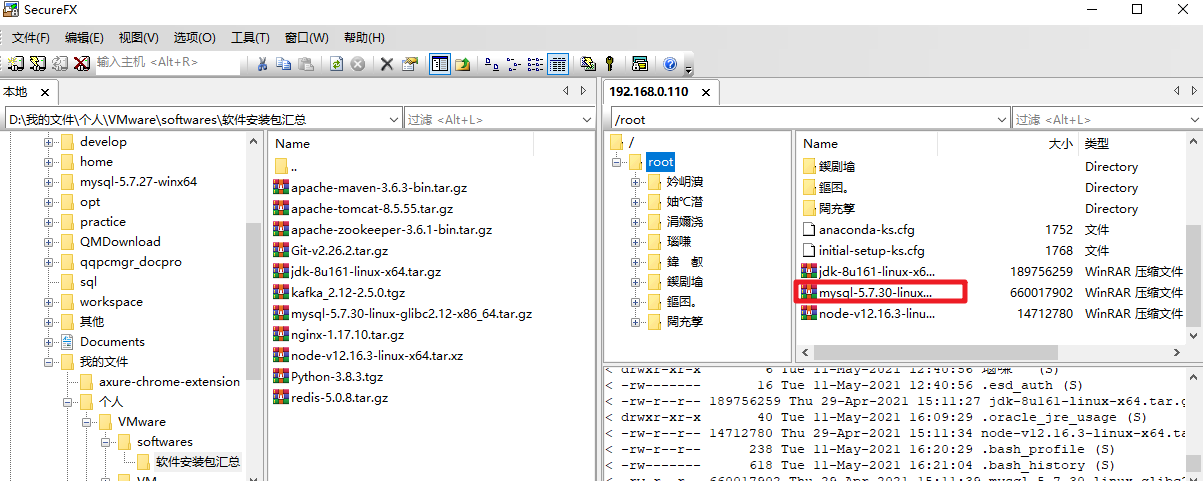The width and height of the screenshot is (1203, 481).
Task: Close the 192.168.0.110 tab
Action: (x=705, y=92)
